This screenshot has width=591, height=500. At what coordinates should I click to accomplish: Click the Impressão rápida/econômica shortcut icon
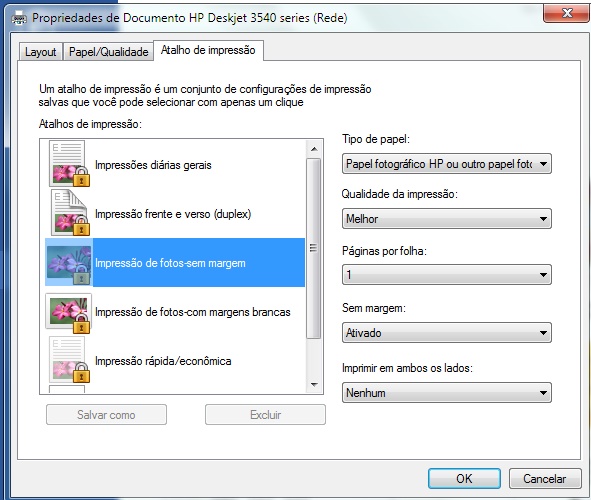(x=69, y=360)
